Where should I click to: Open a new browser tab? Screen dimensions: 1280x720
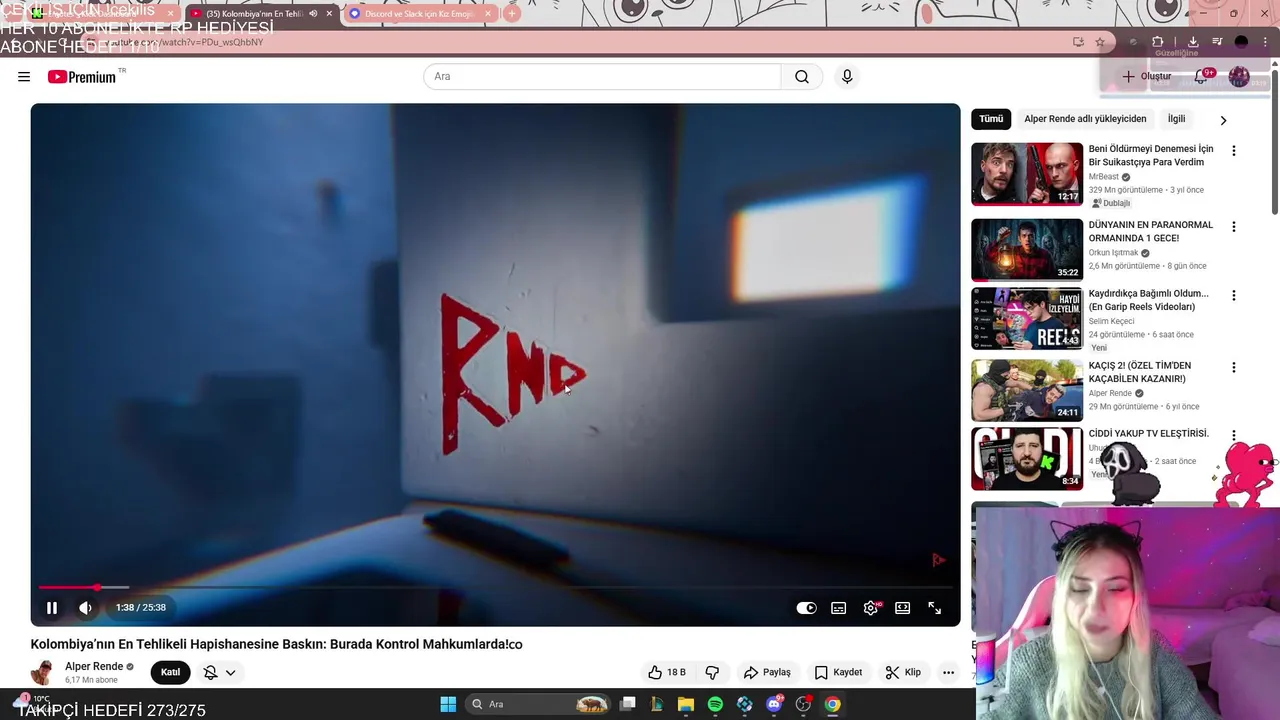511,14
